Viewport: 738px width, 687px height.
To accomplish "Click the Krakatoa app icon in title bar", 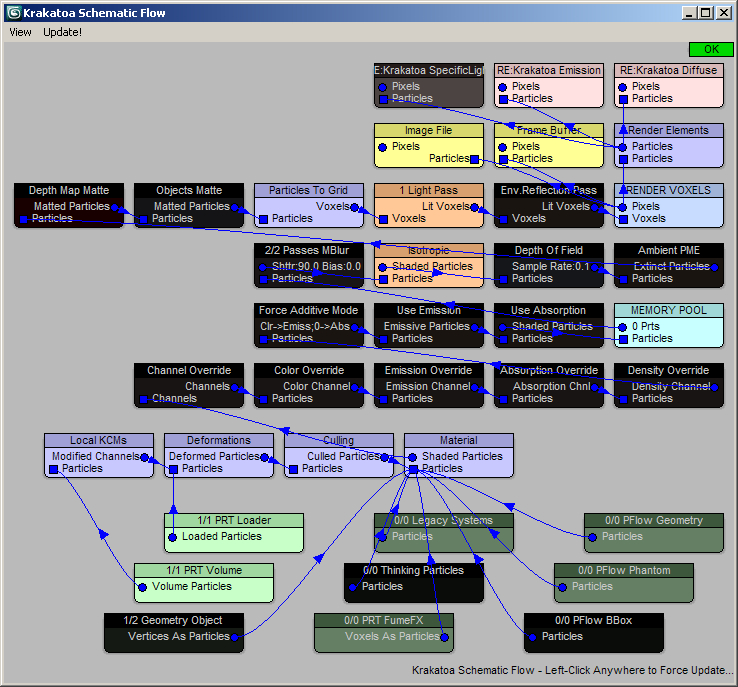I will pos(14,13).
